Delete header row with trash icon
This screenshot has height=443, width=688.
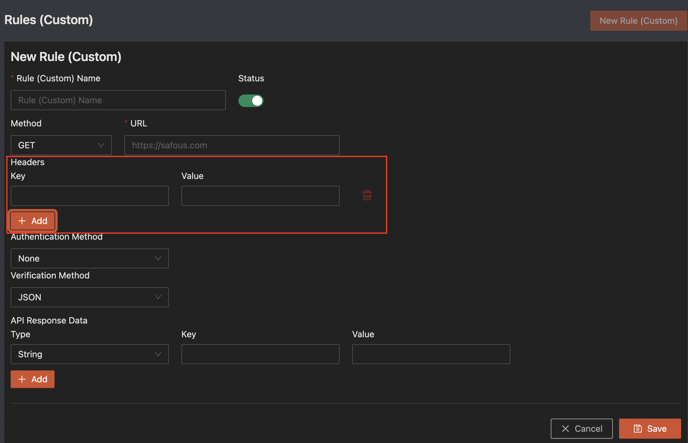tap(367, 196)
